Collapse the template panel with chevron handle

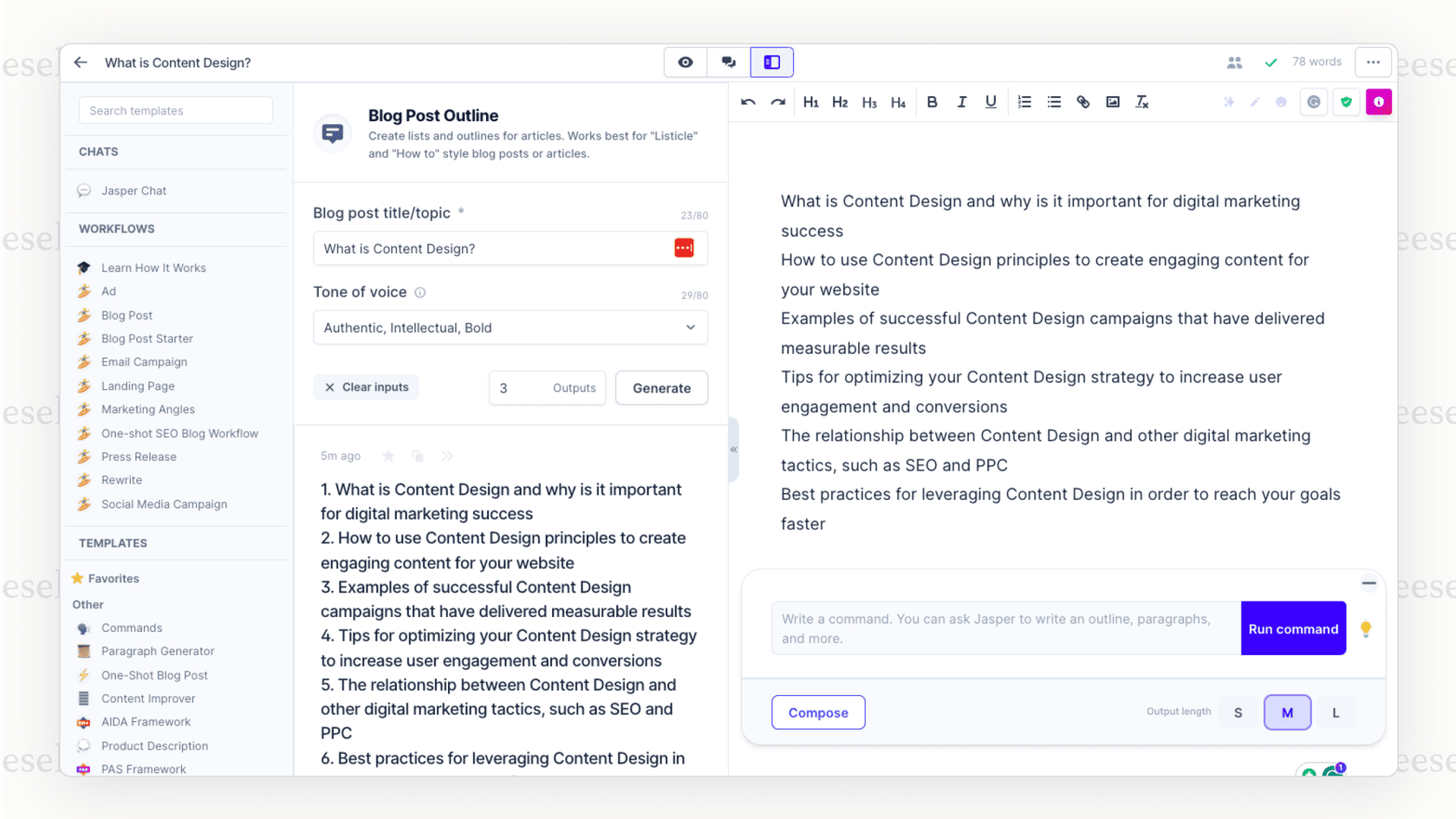click(x=733, y=450)
